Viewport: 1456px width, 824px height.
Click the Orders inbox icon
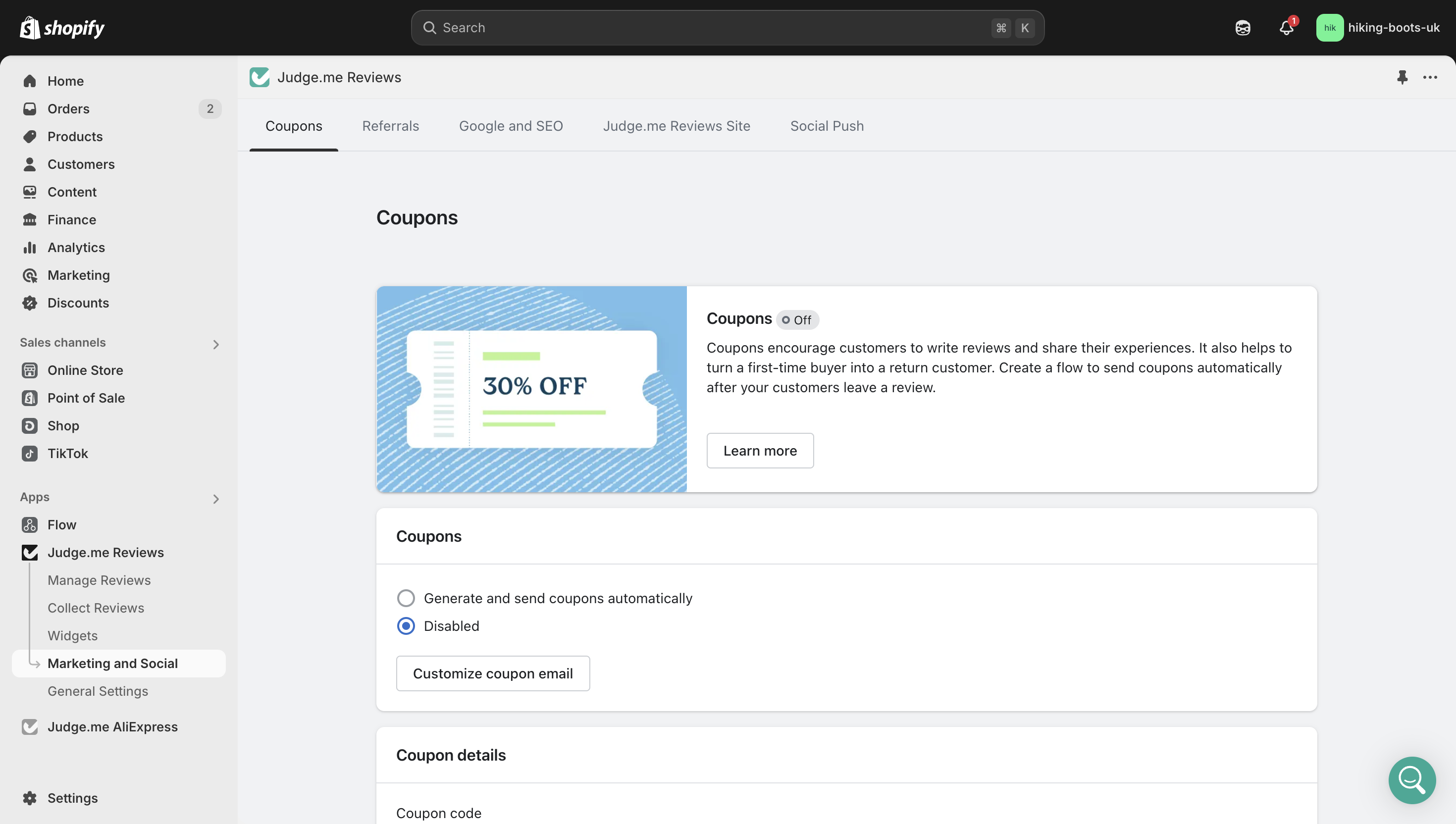(x=30, y=108)
